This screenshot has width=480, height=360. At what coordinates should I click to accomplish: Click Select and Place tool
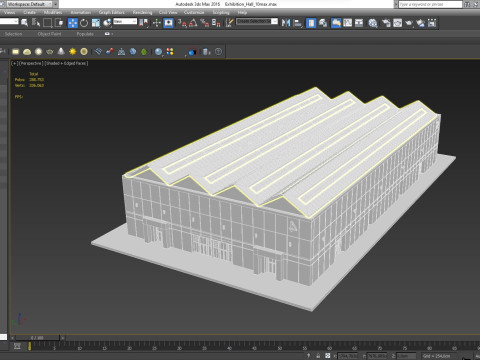(x=107, y=23)
